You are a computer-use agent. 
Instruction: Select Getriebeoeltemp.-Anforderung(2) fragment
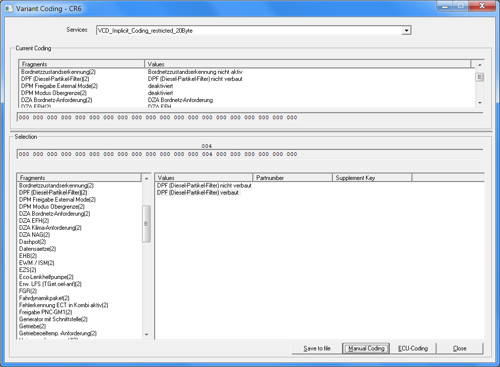[x=58, y=333]
